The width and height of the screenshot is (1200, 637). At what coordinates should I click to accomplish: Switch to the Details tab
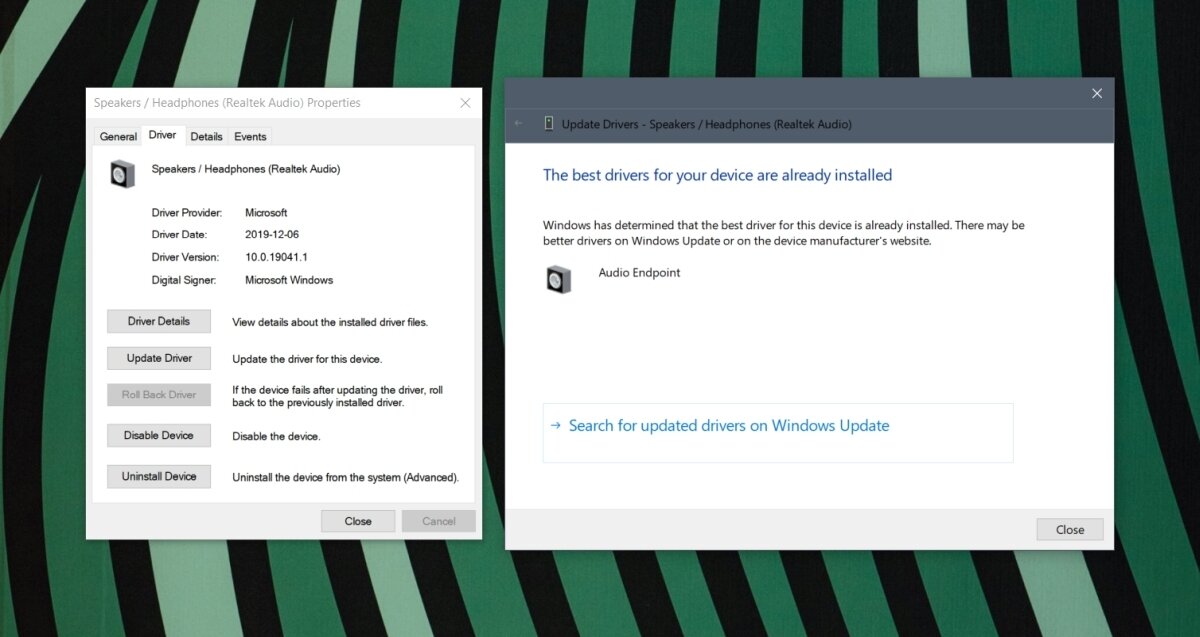click(206, 136)
